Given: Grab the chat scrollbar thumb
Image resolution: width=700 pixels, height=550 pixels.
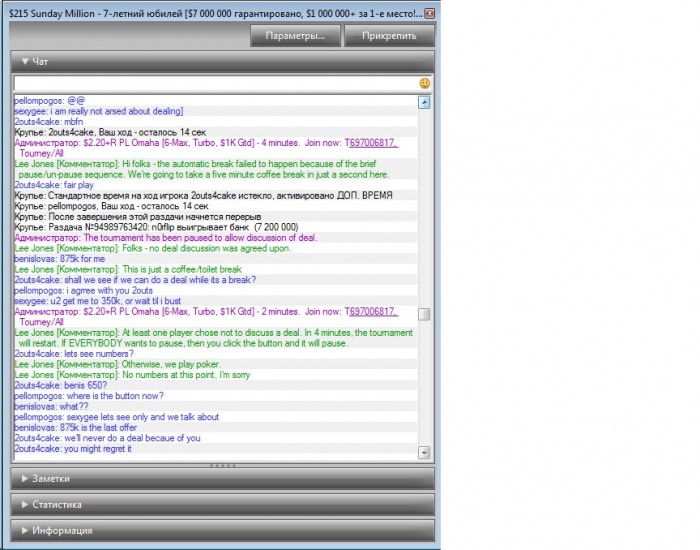Looking at the screenshot, I should click(x=424, y=314).
